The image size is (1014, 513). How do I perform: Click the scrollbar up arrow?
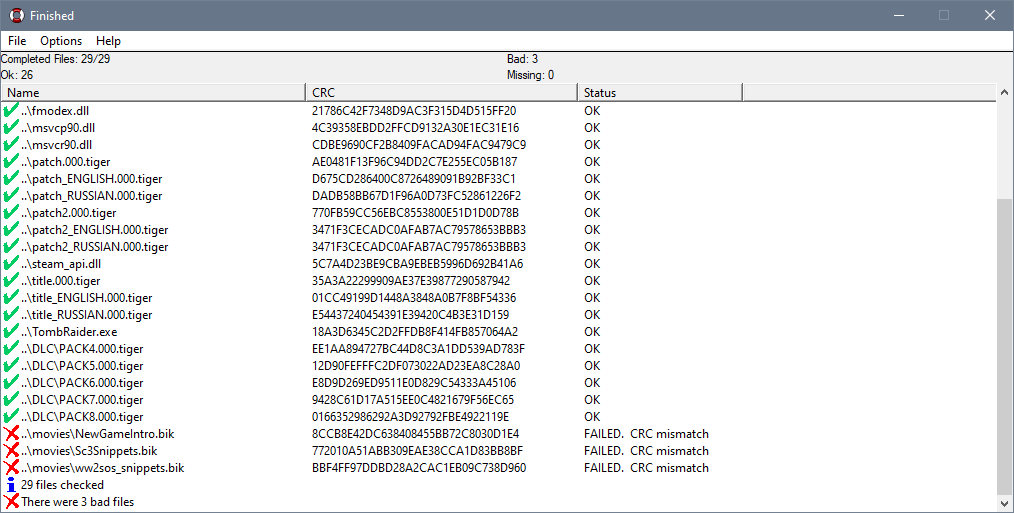[x=1005, y=93]
